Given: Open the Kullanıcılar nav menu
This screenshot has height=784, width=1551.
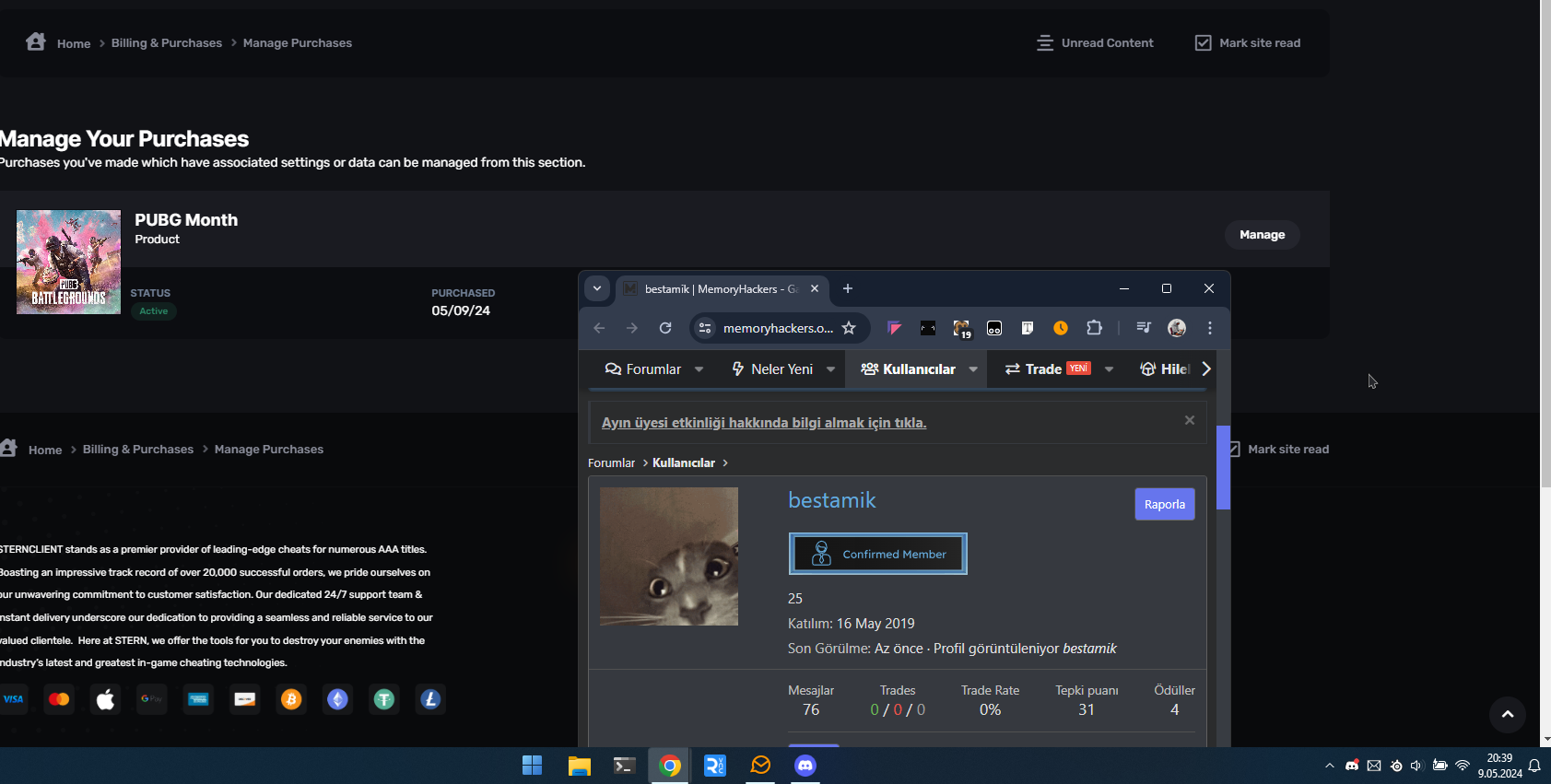Looking at the screenshot, I should click(x=908, y=369).
